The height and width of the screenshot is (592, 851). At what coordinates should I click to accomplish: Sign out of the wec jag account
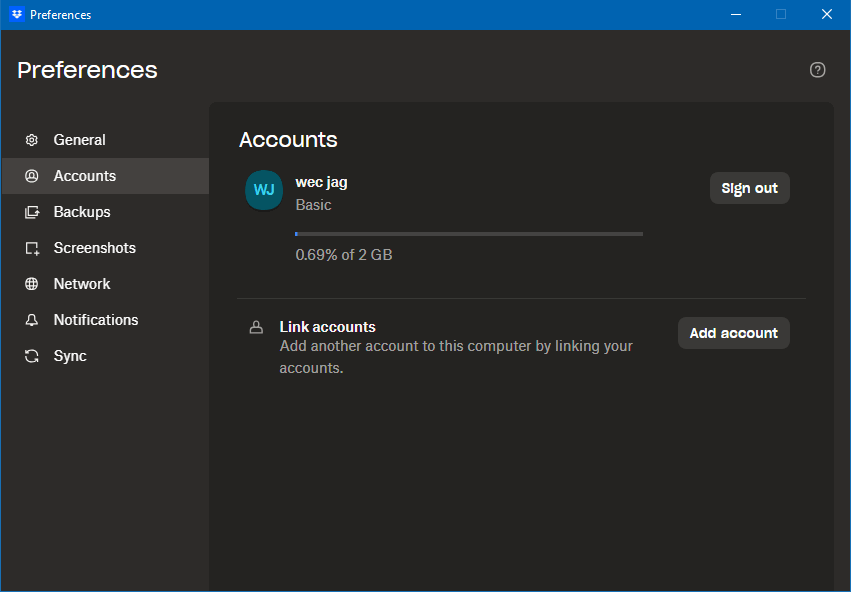click(750, 188)
